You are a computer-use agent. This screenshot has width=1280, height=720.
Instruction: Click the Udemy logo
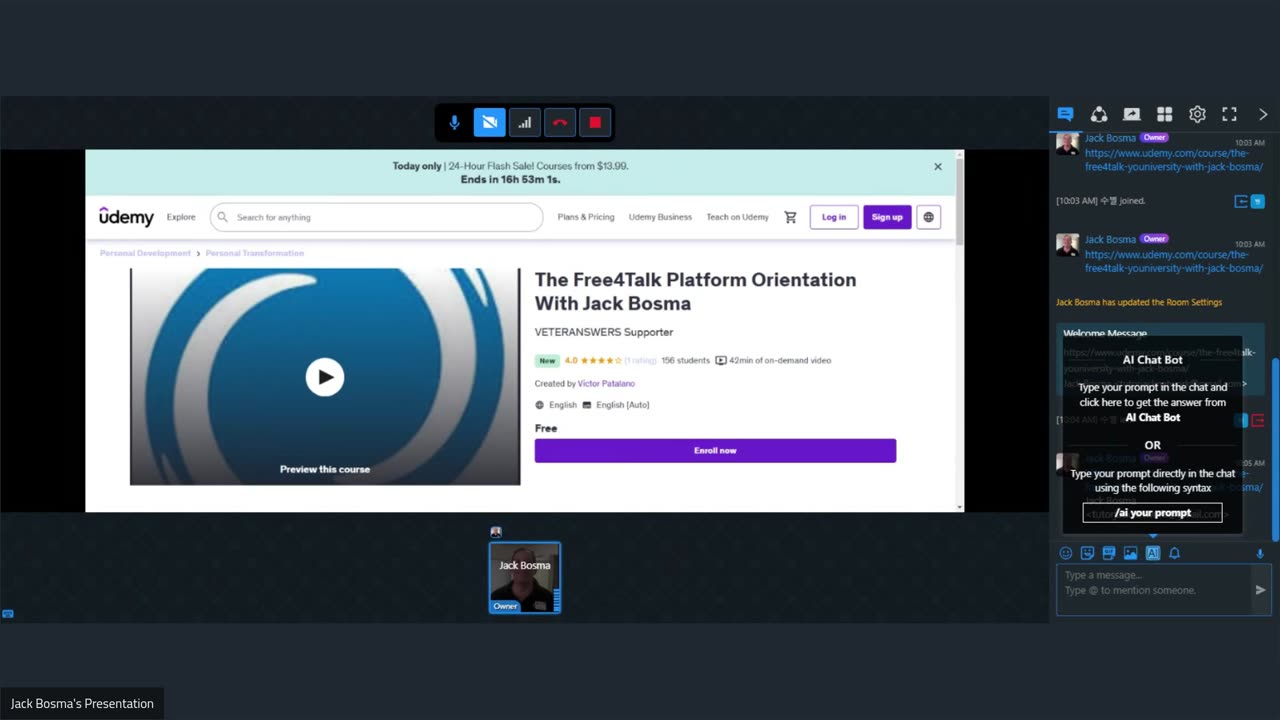(126, 216)
